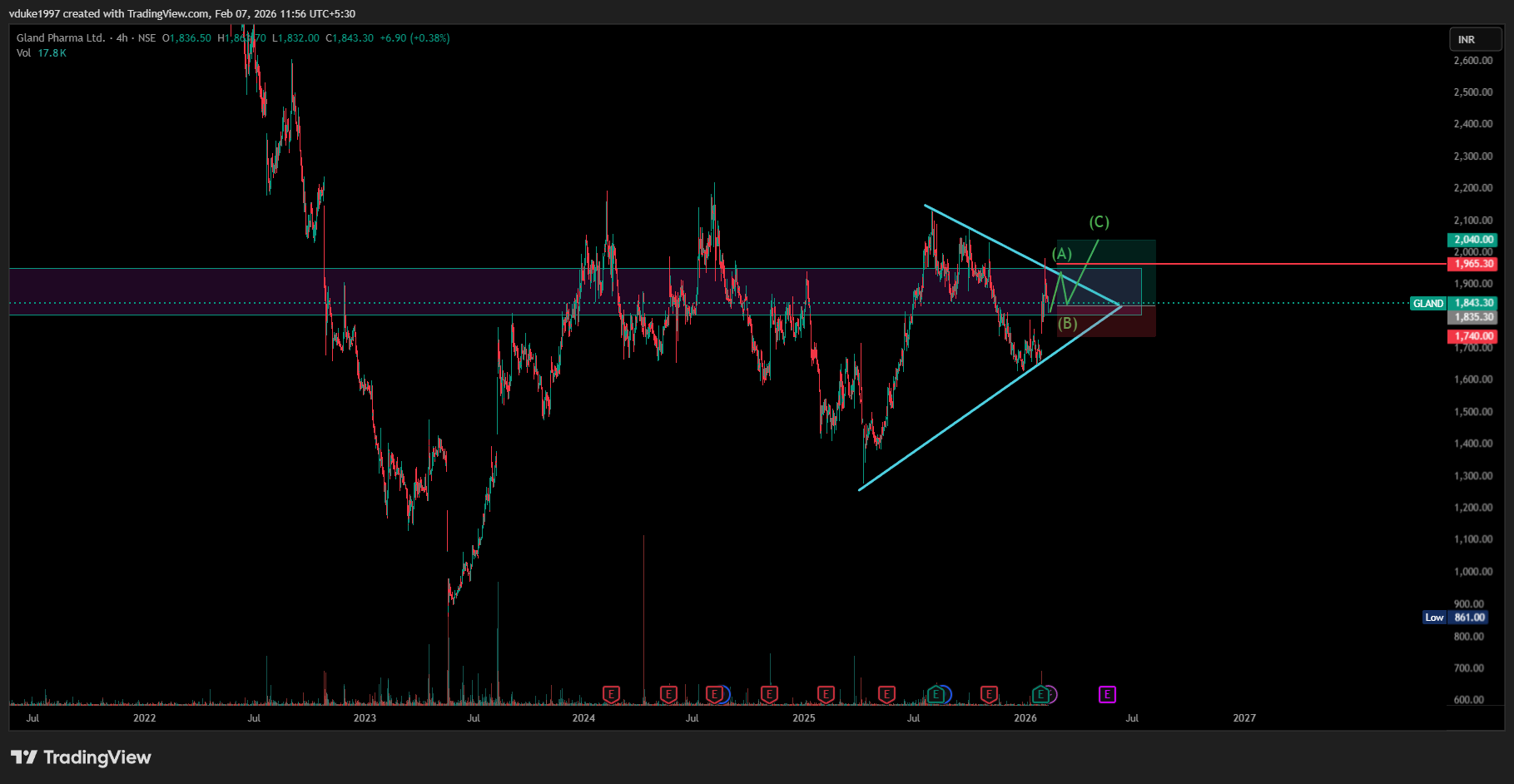Screen dimensions: 1514x784
Task: Click the Low 861.00 price marker
Action: coord(1455,618)
